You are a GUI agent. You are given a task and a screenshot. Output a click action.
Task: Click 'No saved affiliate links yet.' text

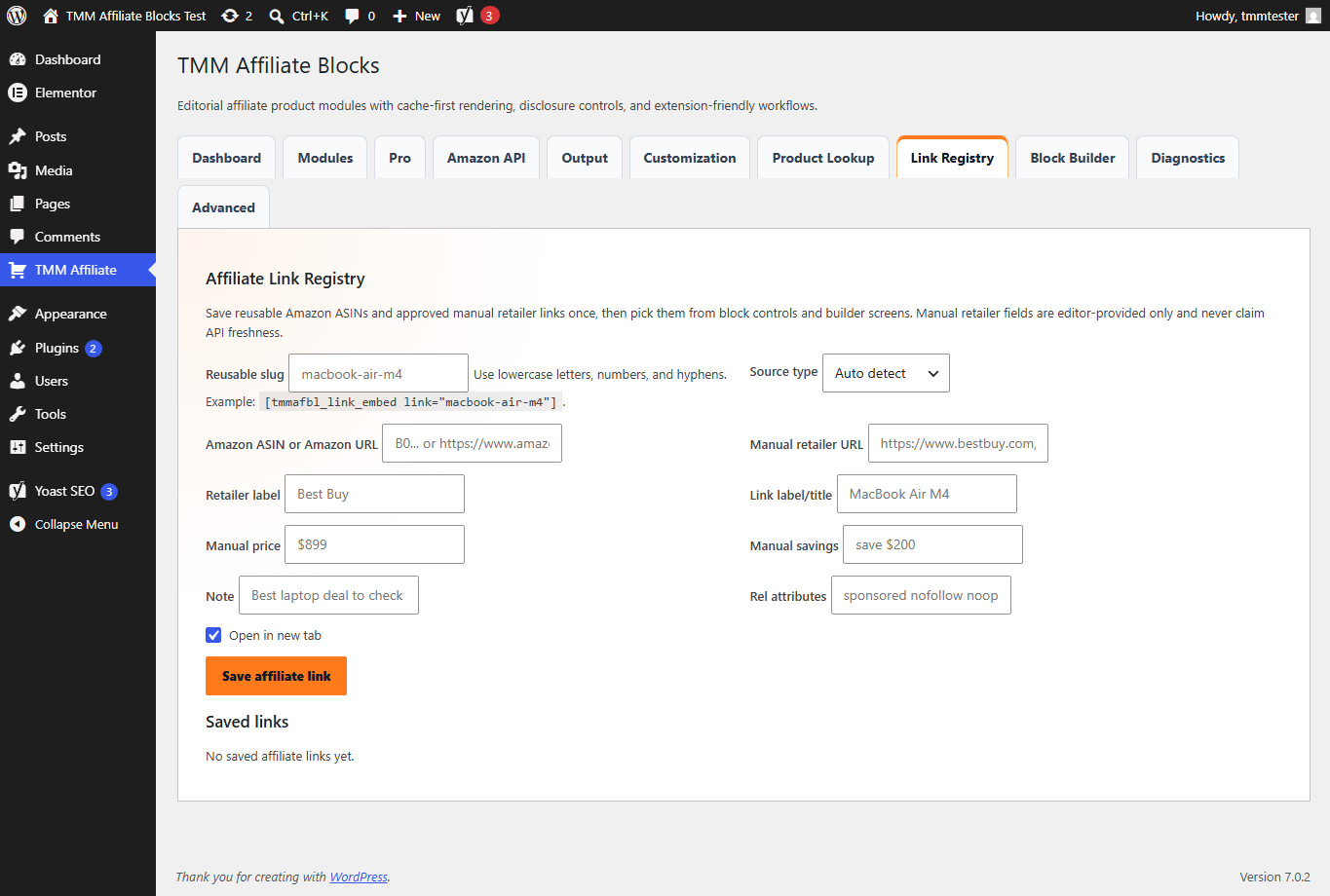click(x=280, y=756)
